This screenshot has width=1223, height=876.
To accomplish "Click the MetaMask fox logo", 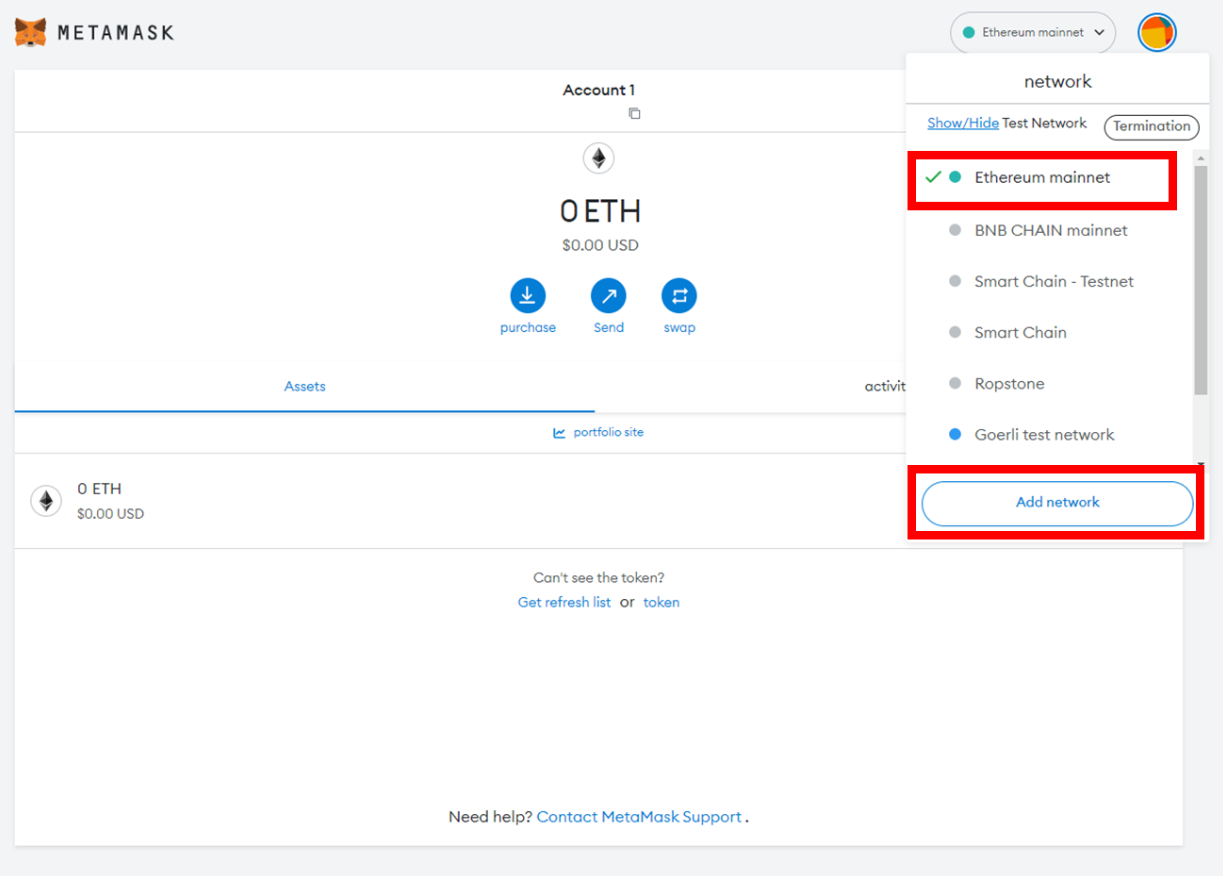I will click(31, 32).
